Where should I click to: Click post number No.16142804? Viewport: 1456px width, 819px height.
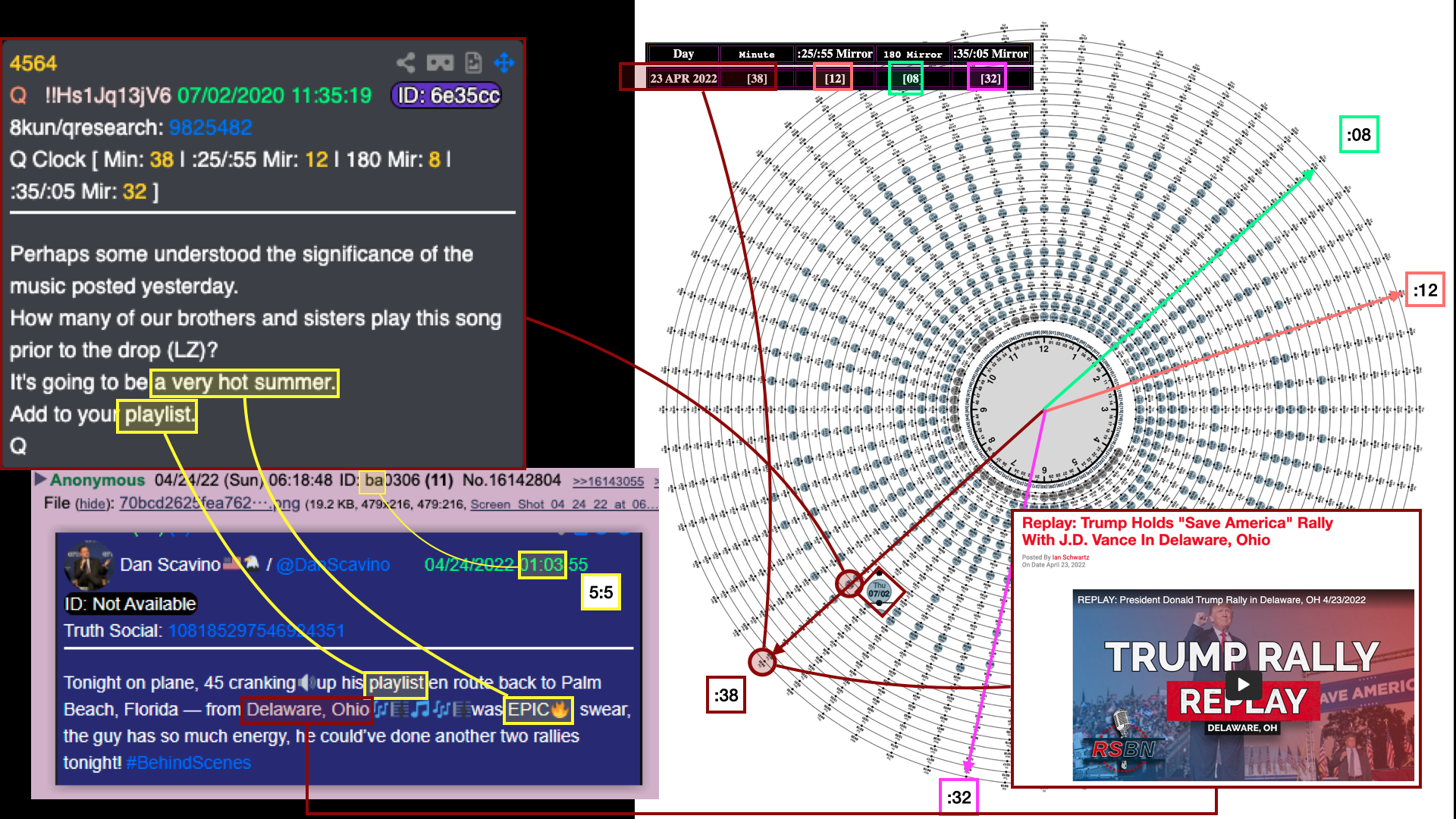(512, 480)
